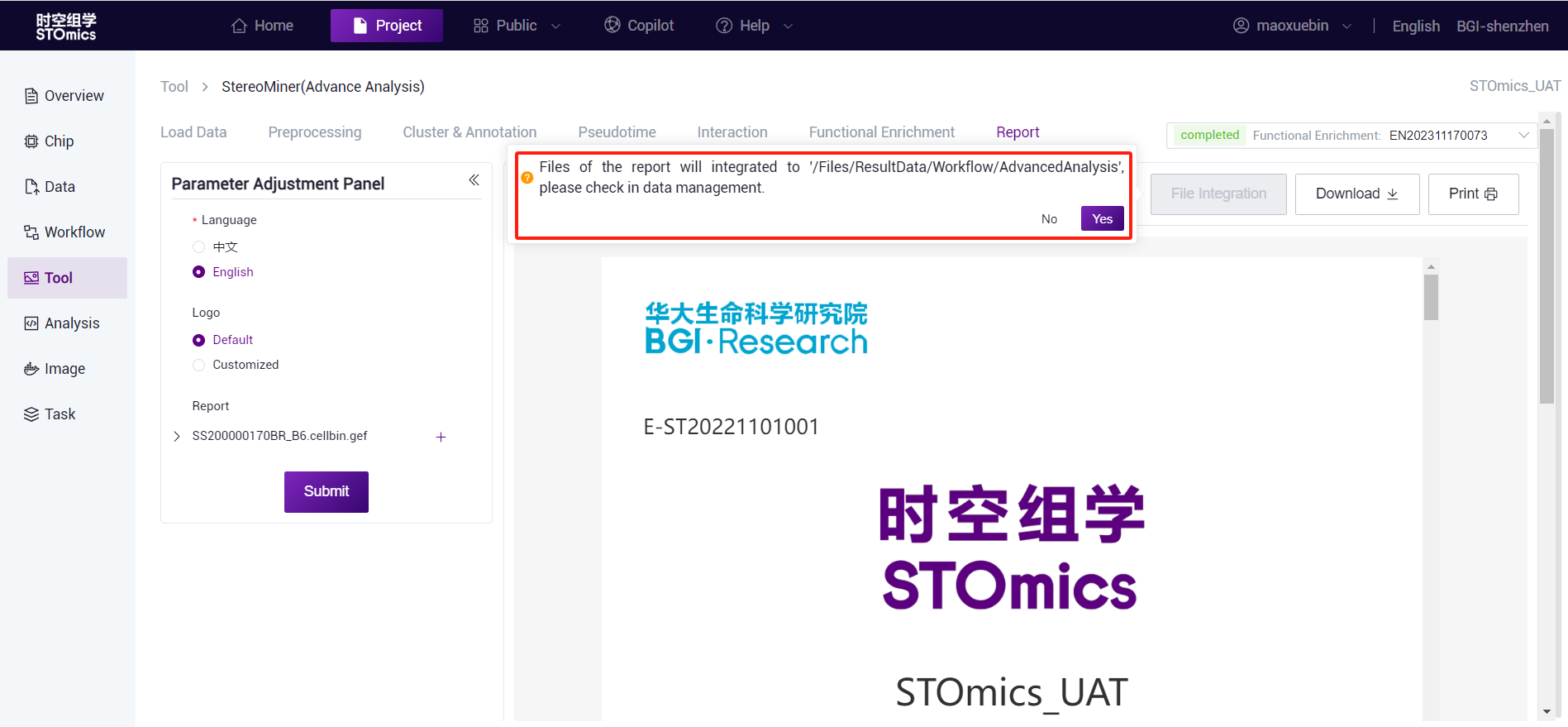Click the Data sidebar icon
The height and width of the screenshot is (727, 1568).
pyautogui.click(x=31, y=187)
